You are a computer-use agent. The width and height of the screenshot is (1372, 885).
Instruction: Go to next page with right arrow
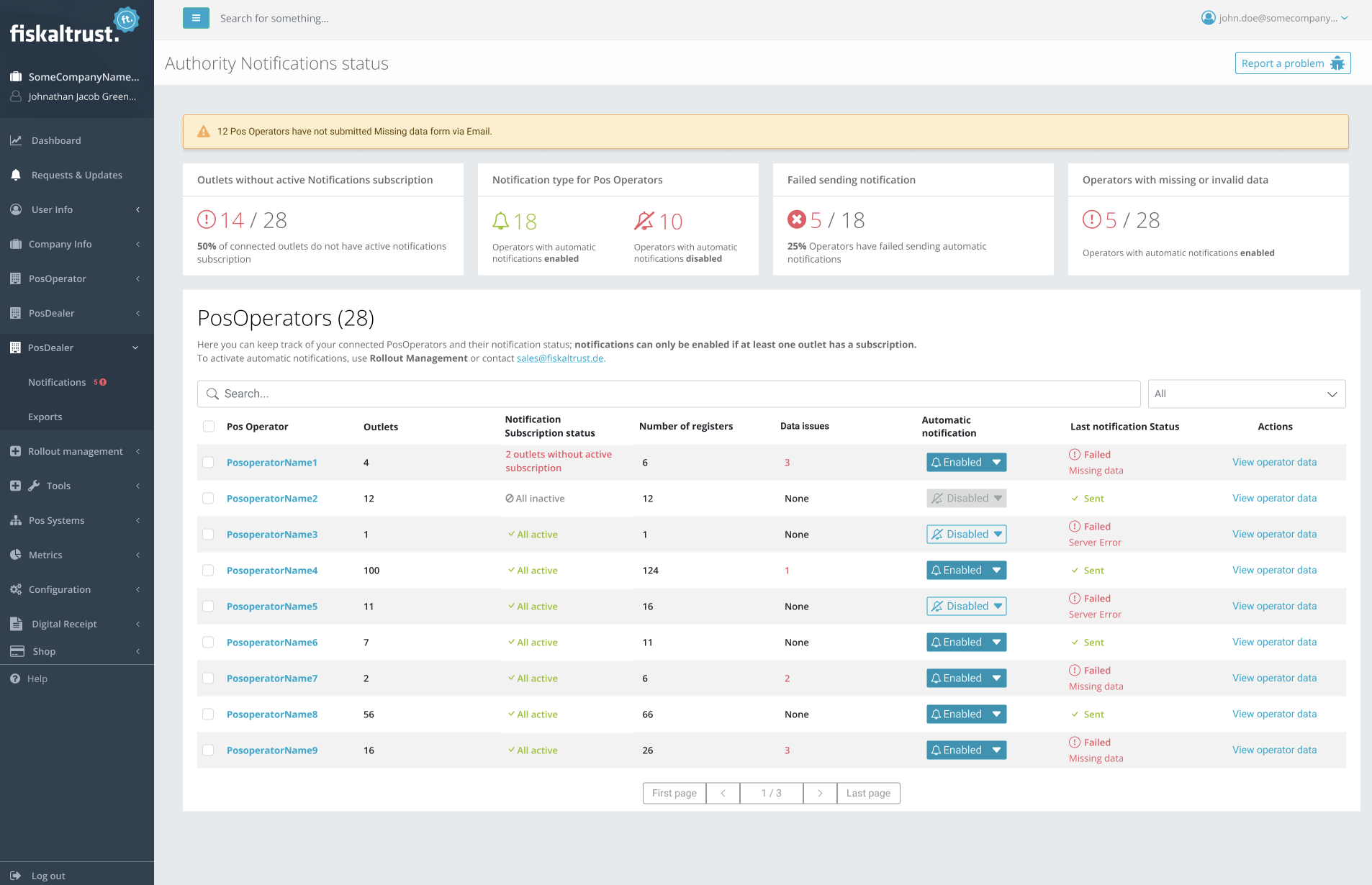[x=820, y=793]
